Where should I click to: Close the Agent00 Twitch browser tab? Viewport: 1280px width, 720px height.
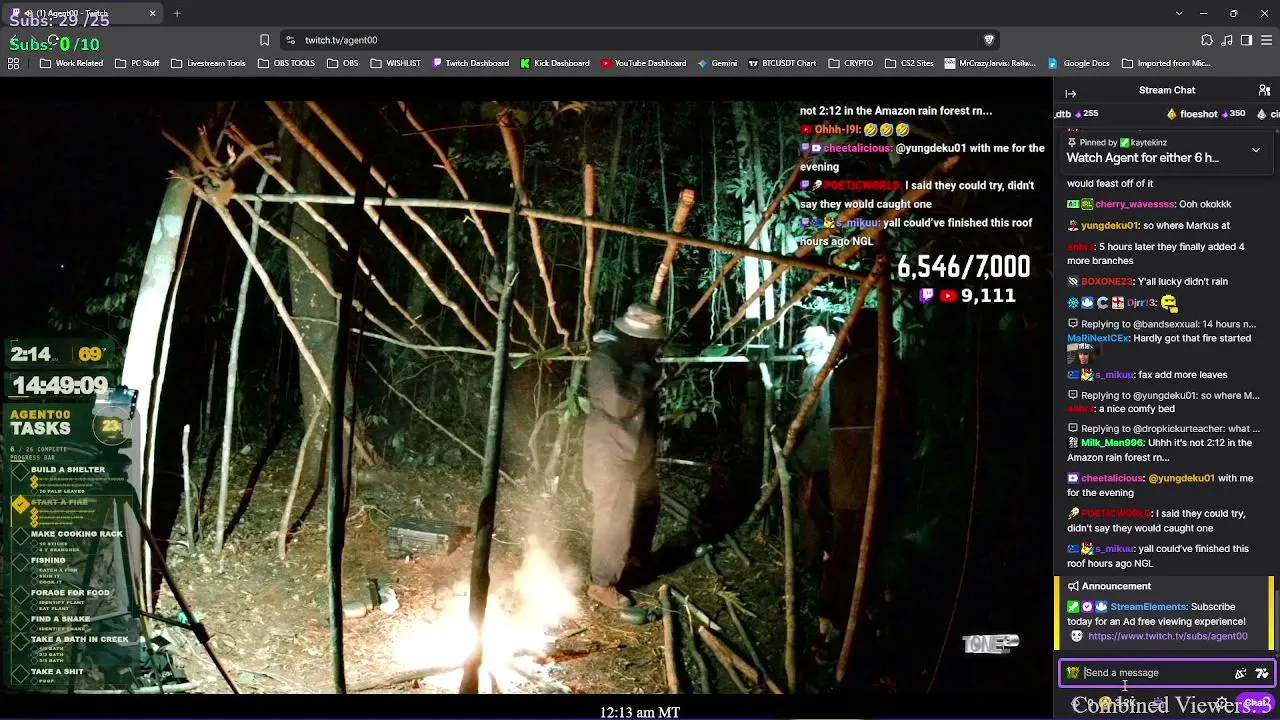pos(153,14)
